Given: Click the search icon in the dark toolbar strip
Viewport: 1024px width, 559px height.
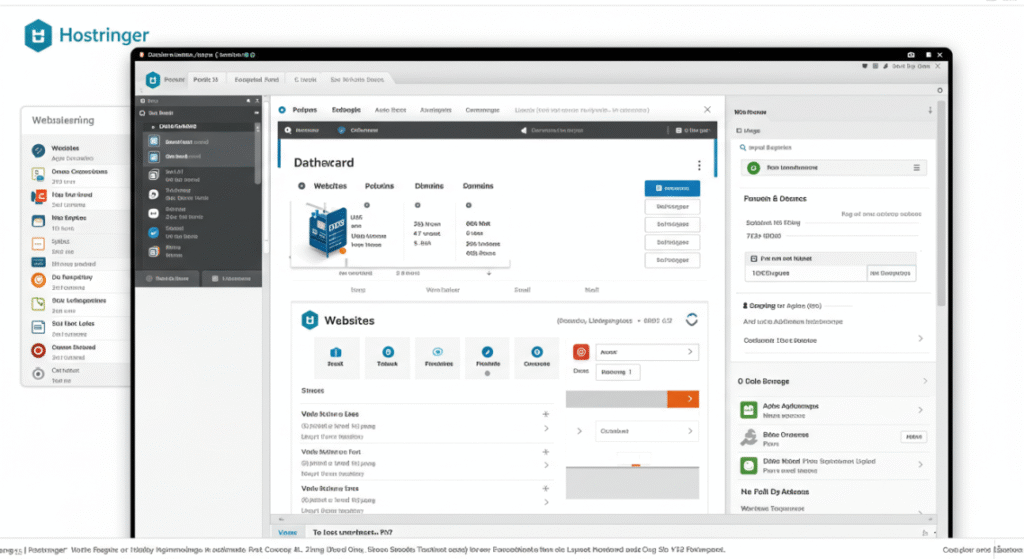Looking at the screenshot, I should click(288, 130).
